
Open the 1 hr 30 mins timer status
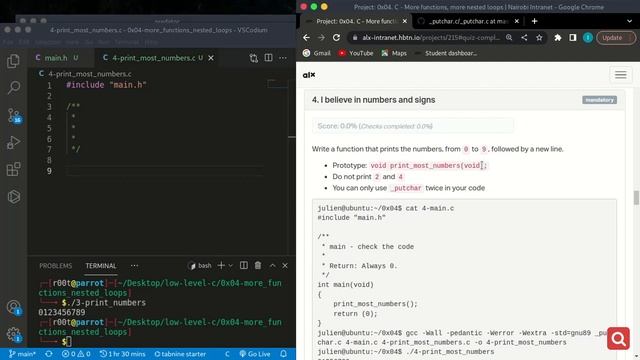122,354
